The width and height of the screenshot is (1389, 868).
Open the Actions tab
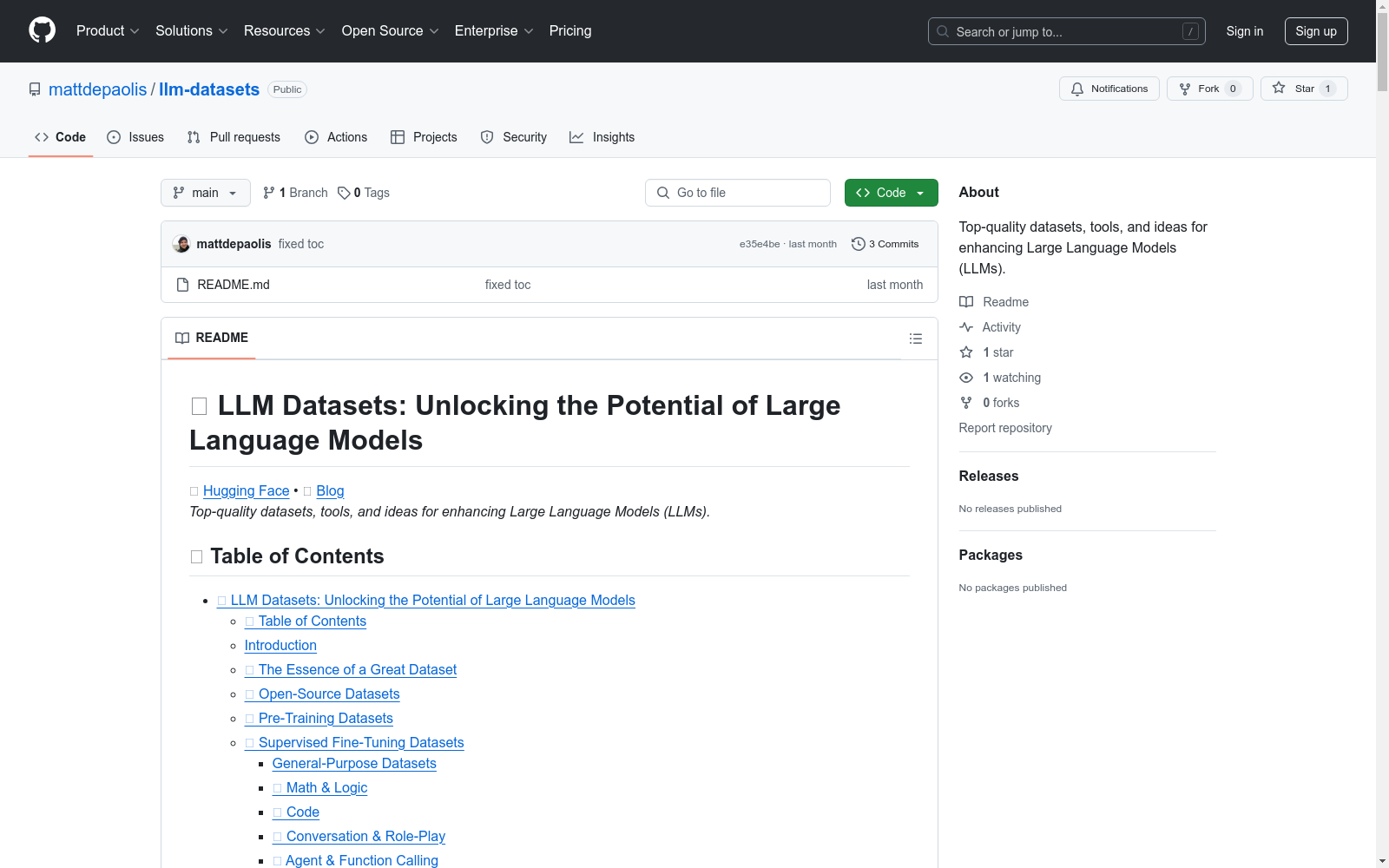[x=336, y=137]
